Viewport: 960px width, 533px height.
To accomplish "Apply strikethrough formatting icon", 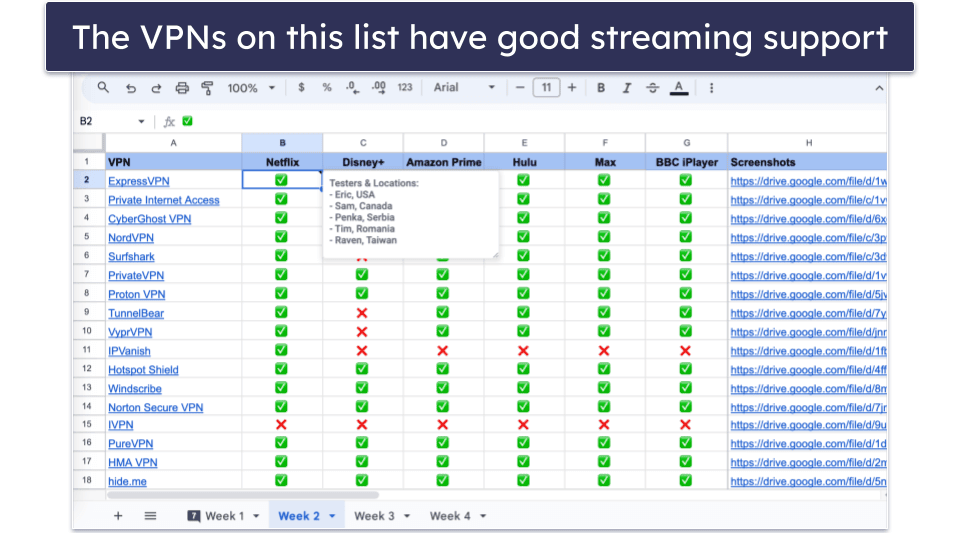I will [653, 88].
